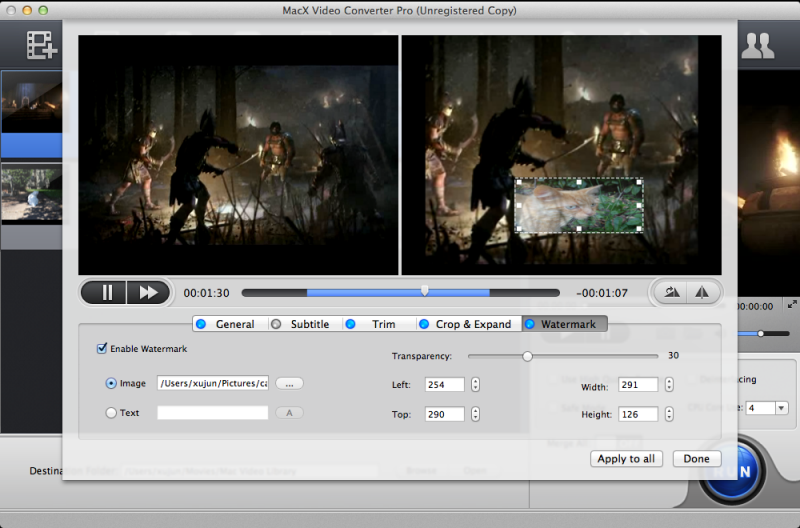Click the image path input field
This screenshot has width=800, height=528.
[213, 383]
